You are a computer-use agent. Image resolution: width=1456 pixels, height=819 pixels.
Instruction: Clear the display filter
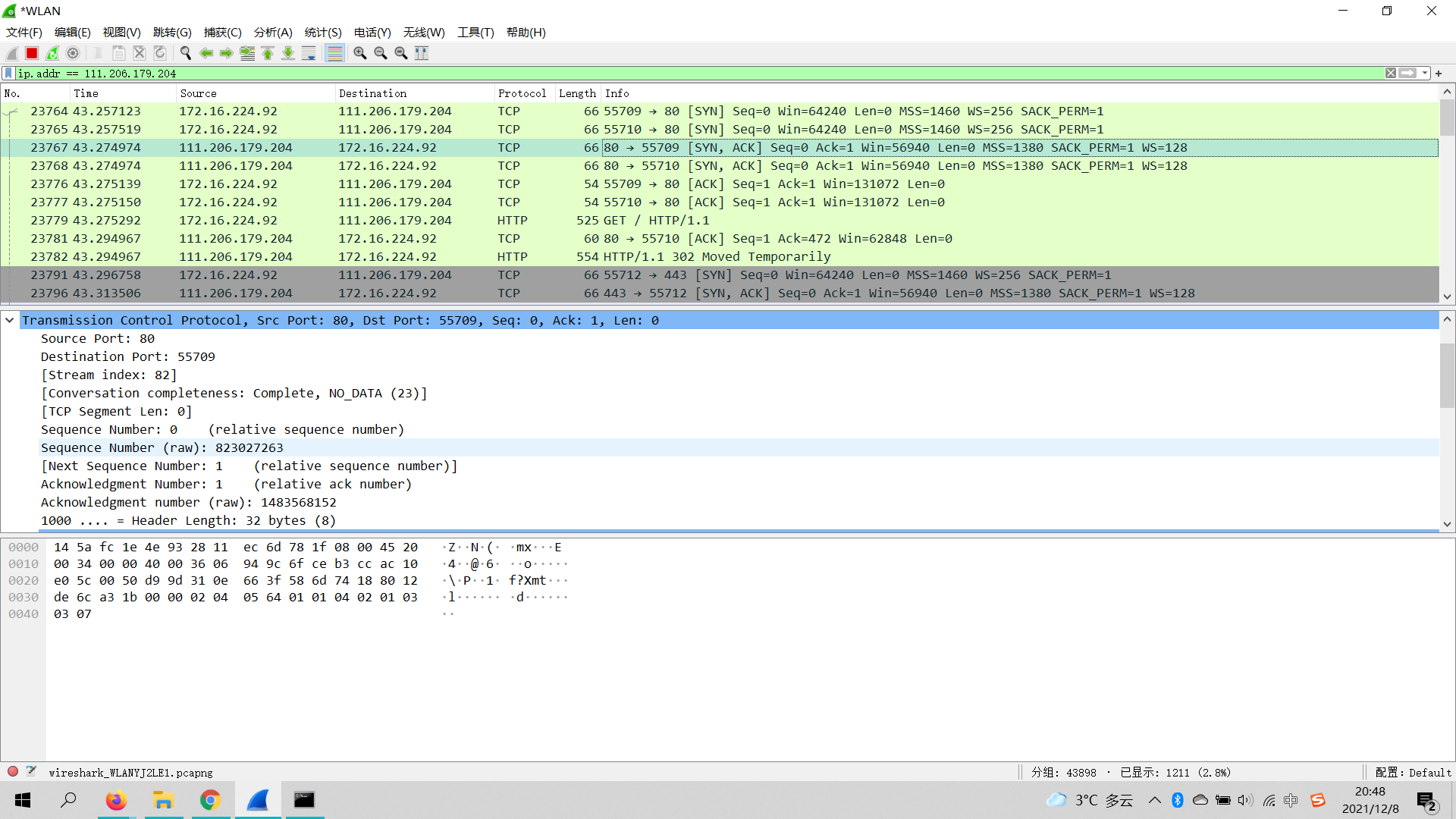pos(1391,74)
